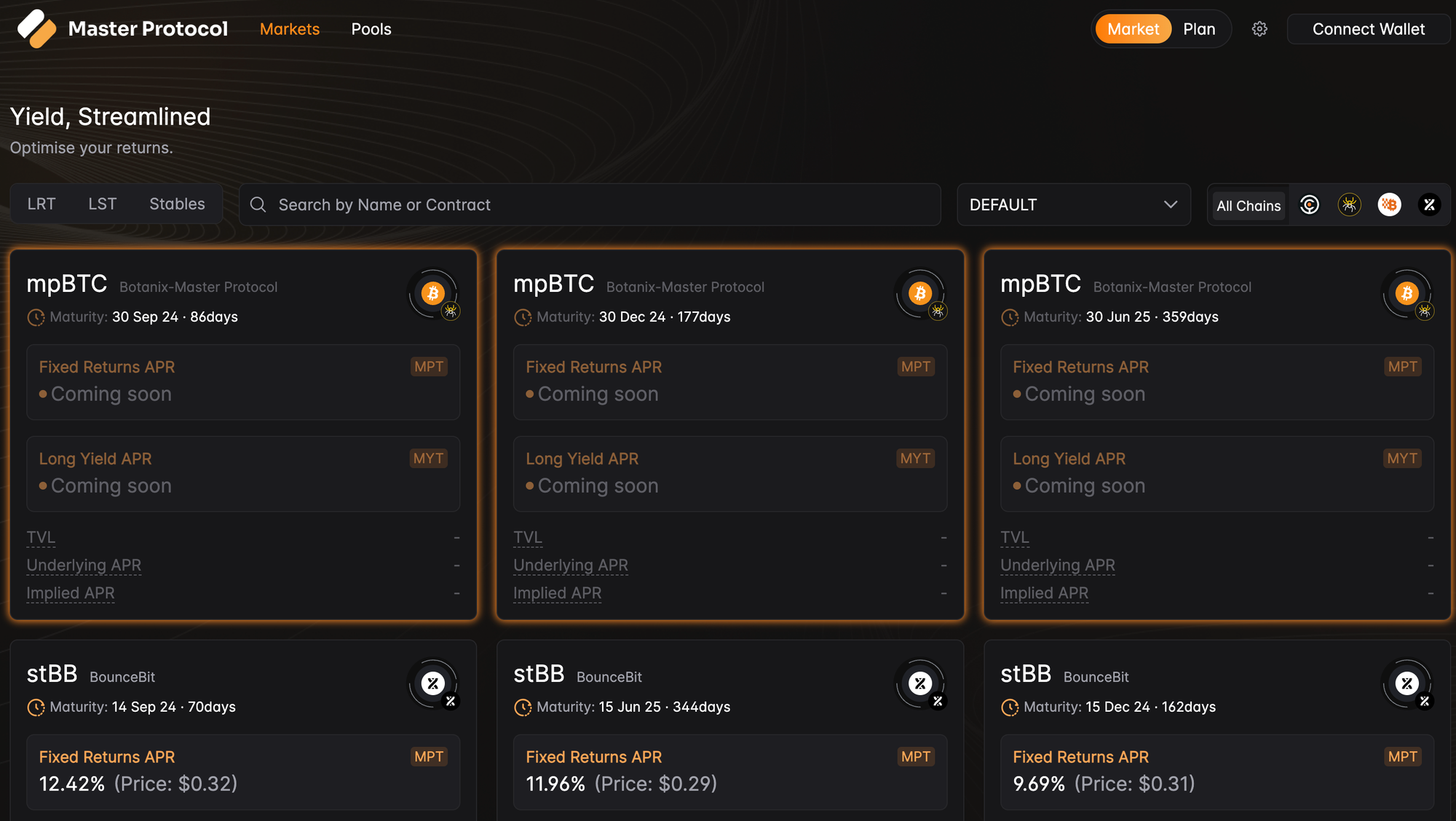Click Bitcoin token icon on 30 Jun 25 mpBTC card
The height and width of the screenshot is (821, 1456).
(1406, 293)
